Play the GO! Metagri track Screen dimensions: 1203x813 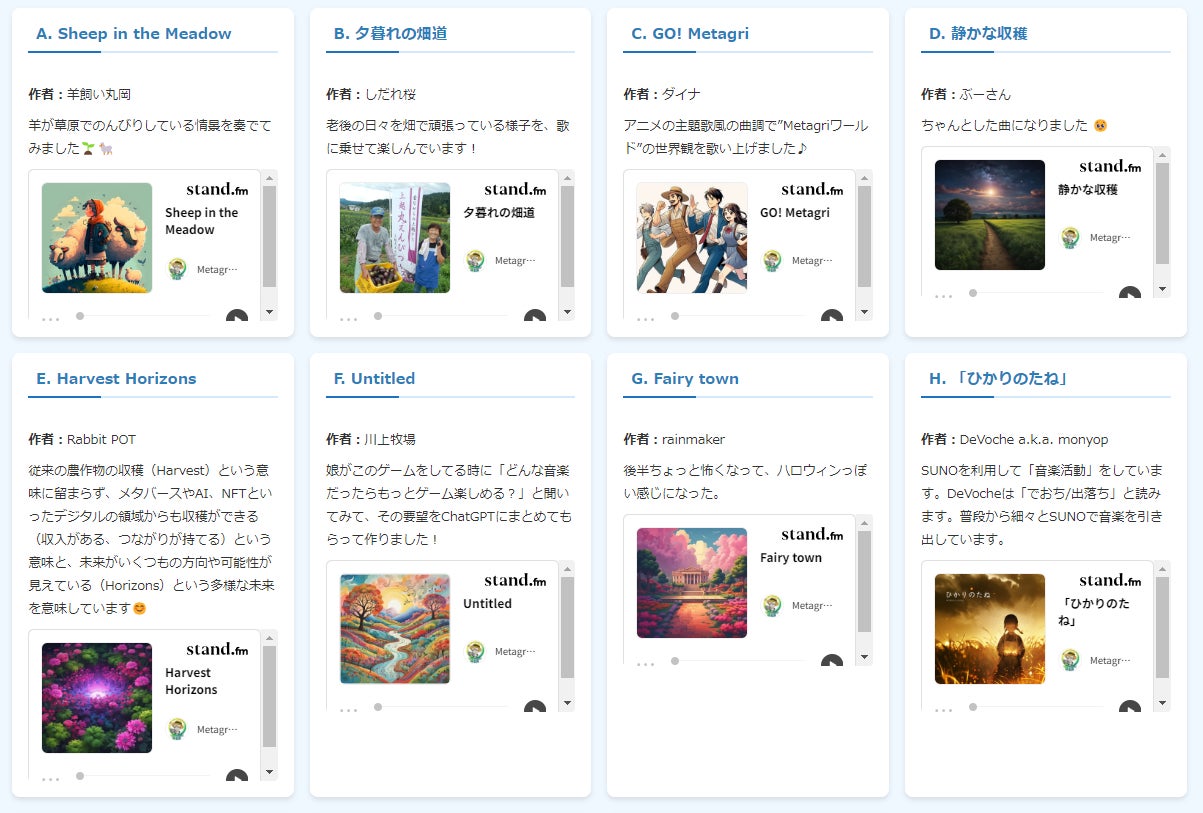click(x=832, y=317)
